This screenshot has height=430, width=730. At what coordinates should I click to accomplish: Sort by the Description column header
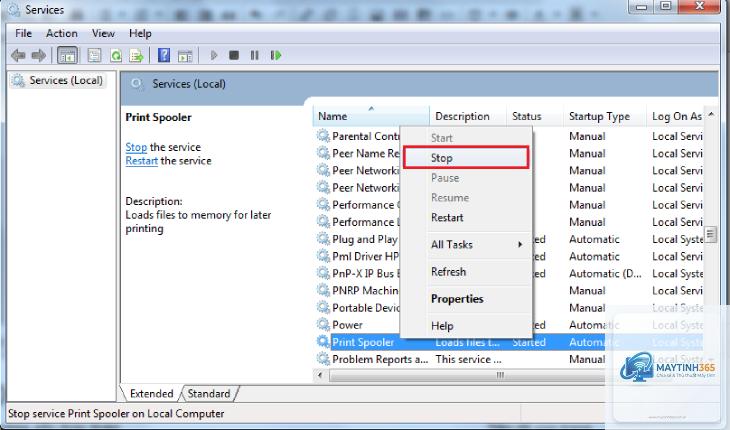468,116
